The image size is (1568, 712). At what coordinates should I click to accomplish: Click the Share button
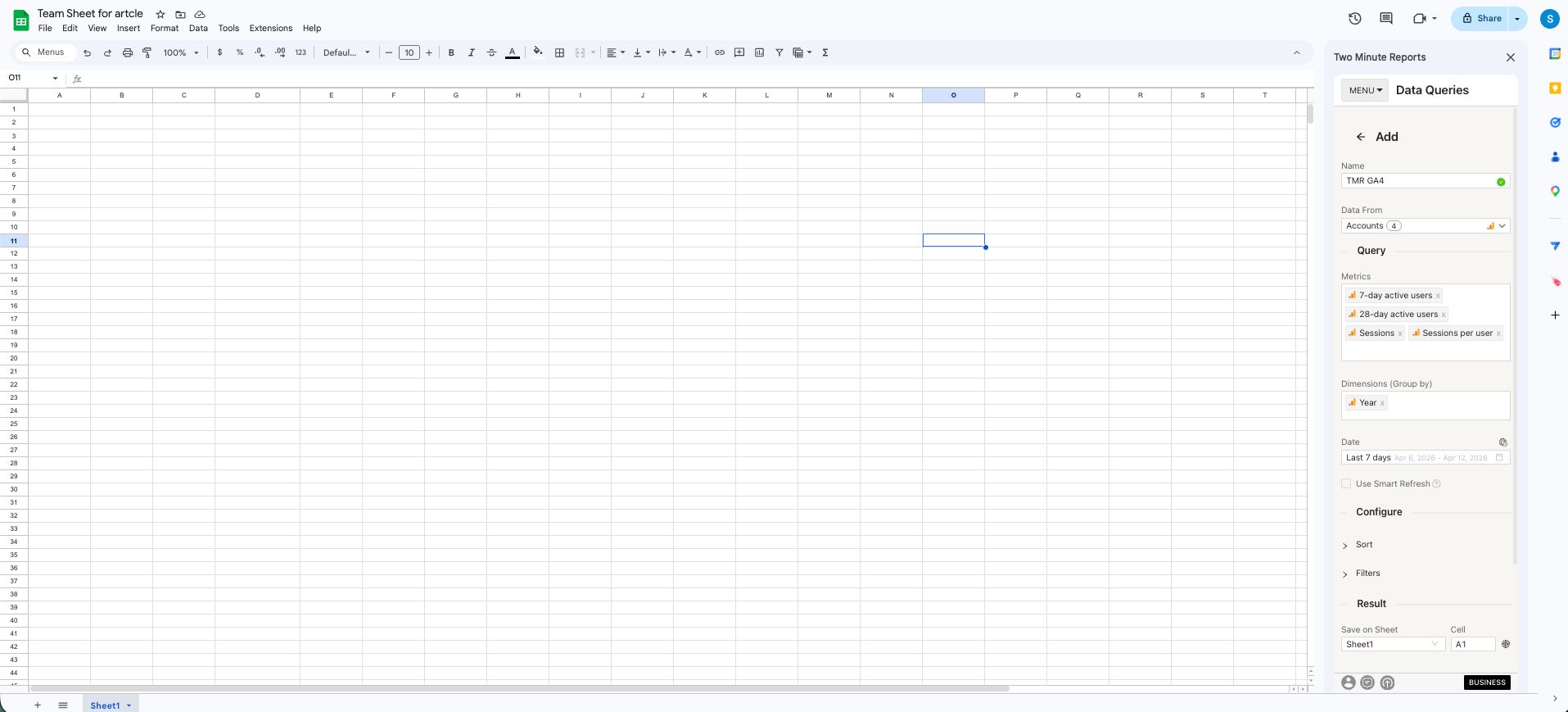coord(1481,18)
